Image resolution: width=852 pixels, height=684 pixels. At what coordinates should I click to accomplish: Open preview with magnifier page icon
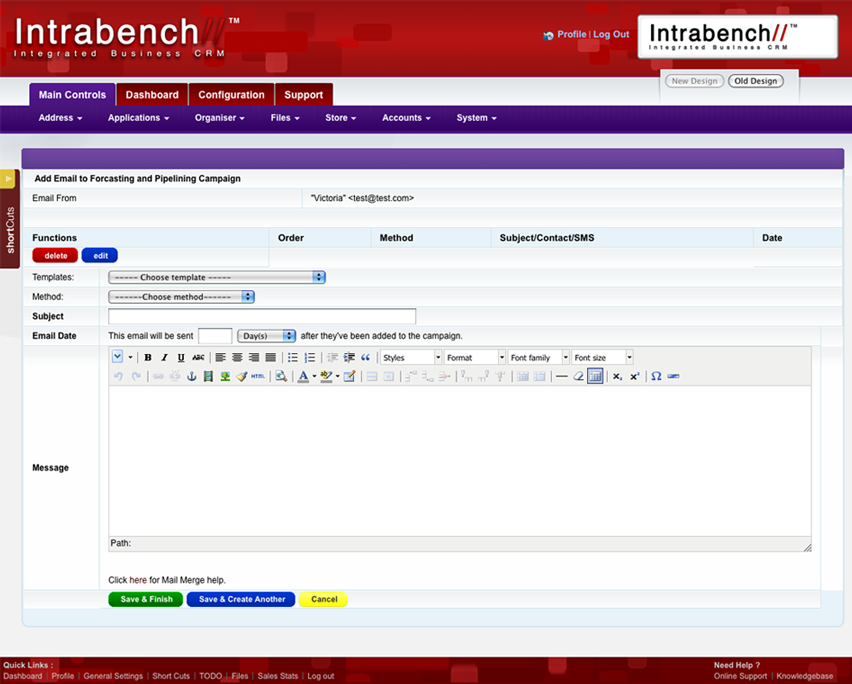[x=281, y=376]
